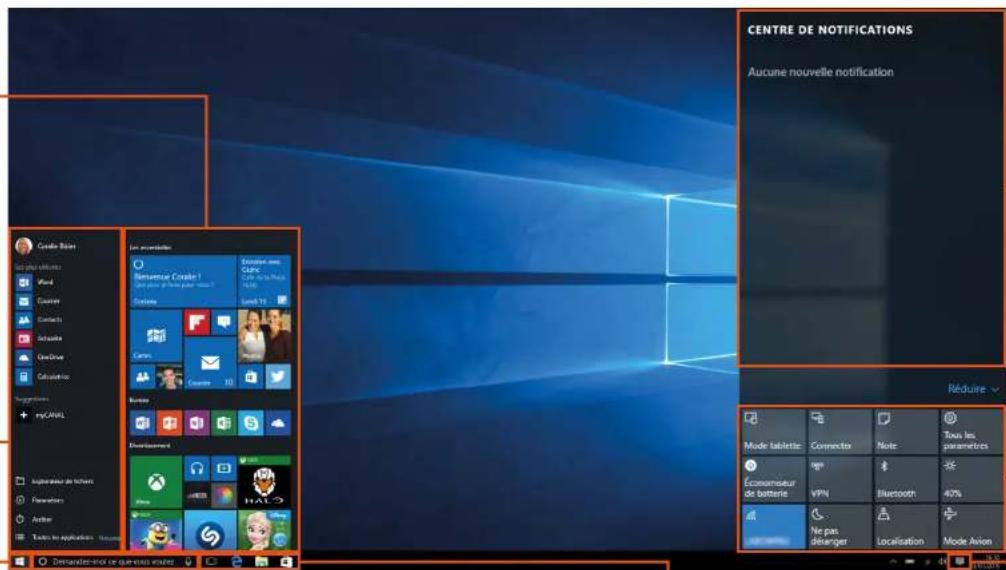Screen dimensions: 1006x570
Task: Open Cortana's Bienvenue Coralie tile
Action: (x=183, y=281)
